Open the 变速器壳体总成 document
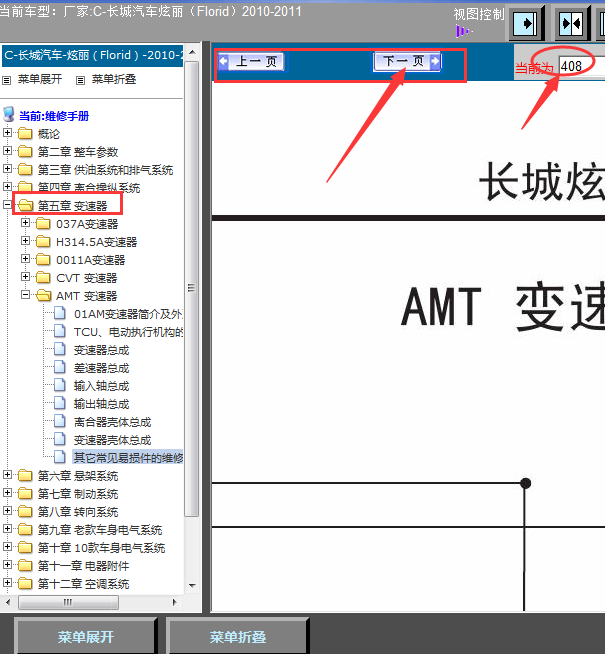This screenshot has width=605, height=654. tap(112, 440)
